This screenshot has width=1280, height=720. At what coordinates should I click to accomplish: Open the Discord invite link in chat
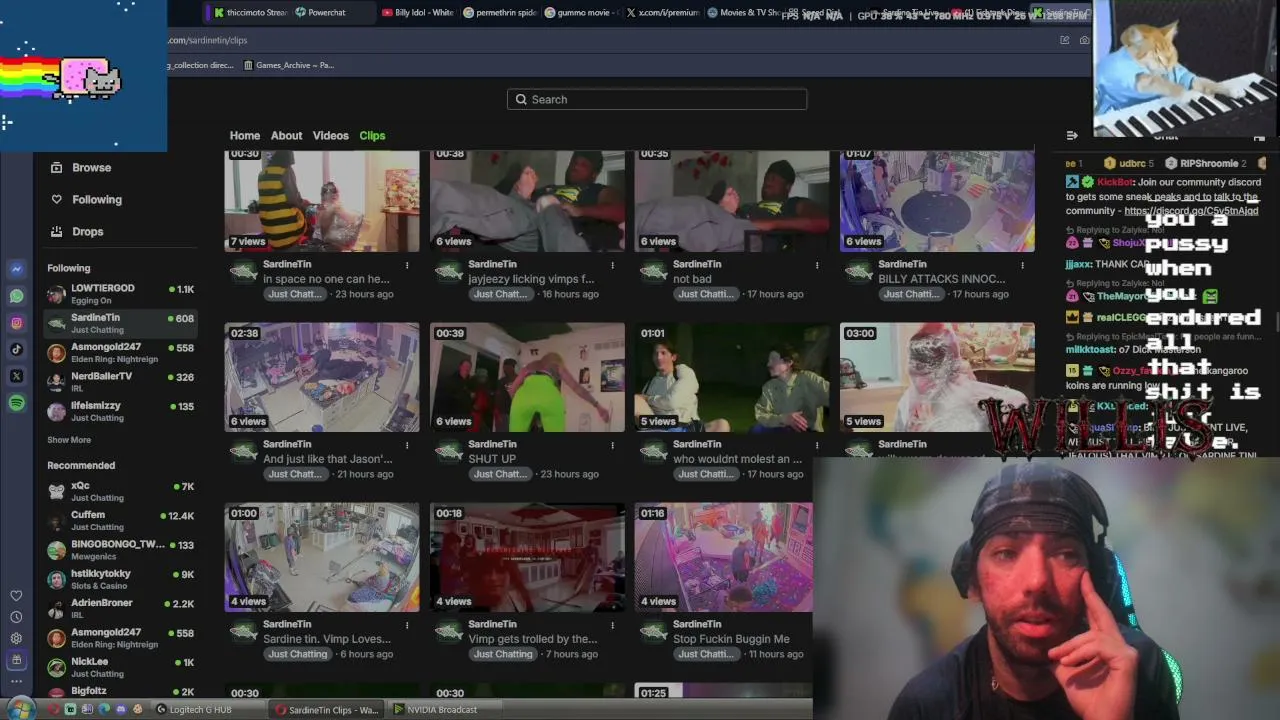click(x=1191, y=211)
